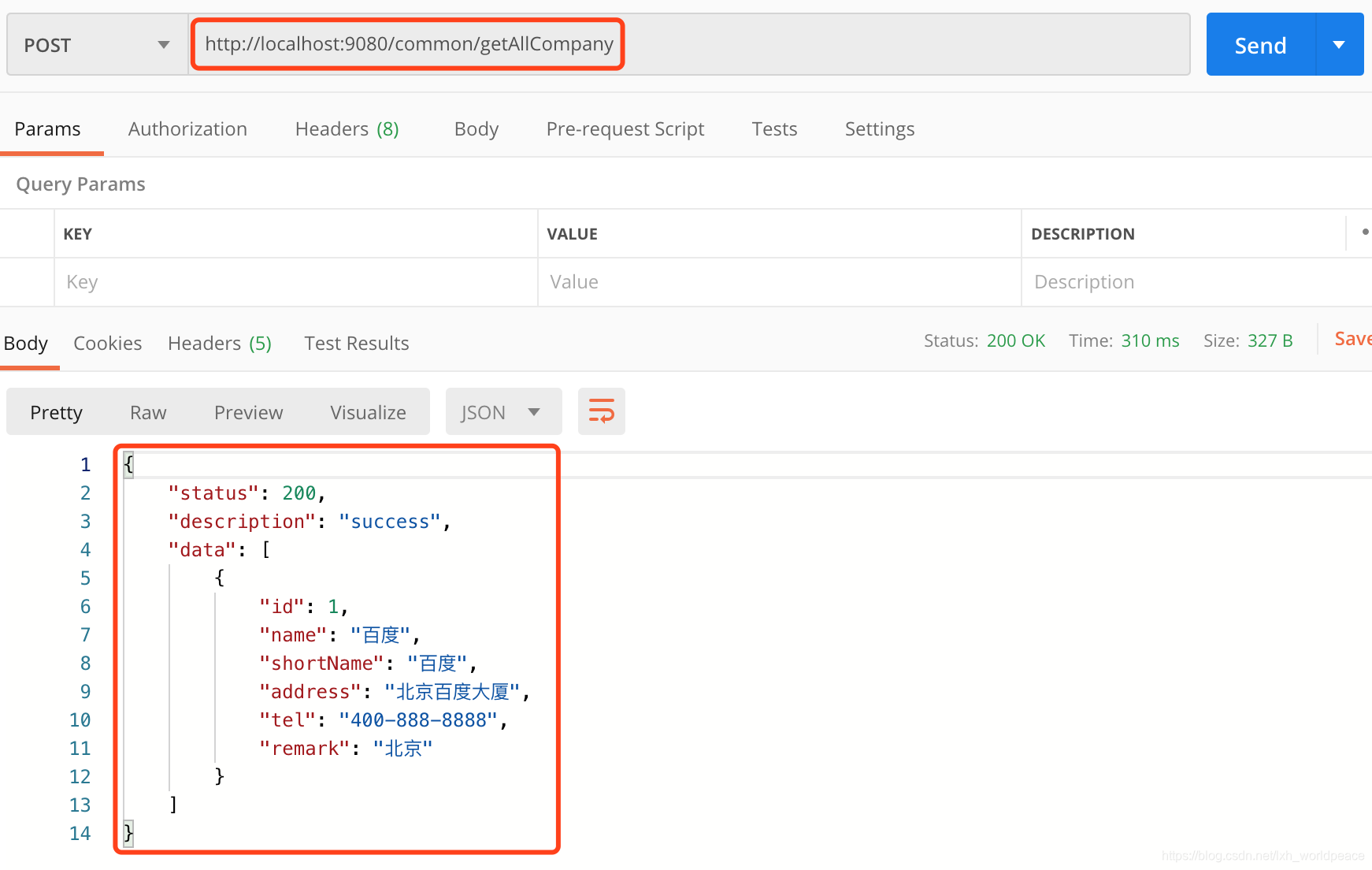The image size is (1372, 870).
Task: Select the Pretty view mode
Action: [56, 412]
